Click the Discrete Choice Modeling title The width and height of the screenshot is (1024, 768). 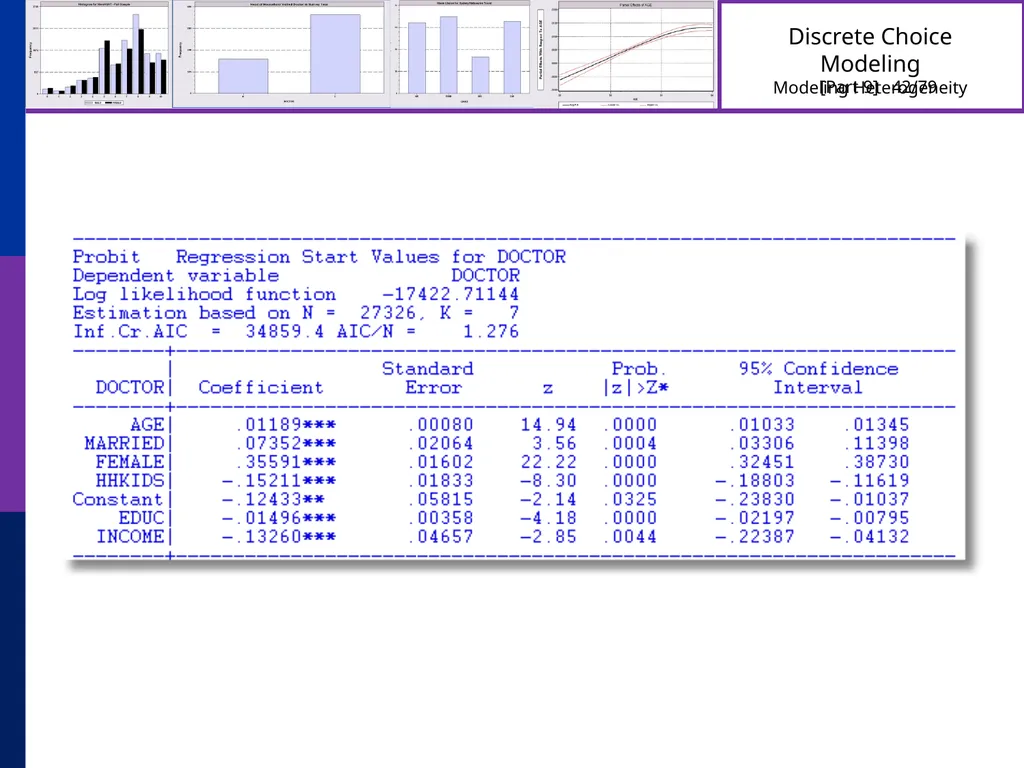870,50
